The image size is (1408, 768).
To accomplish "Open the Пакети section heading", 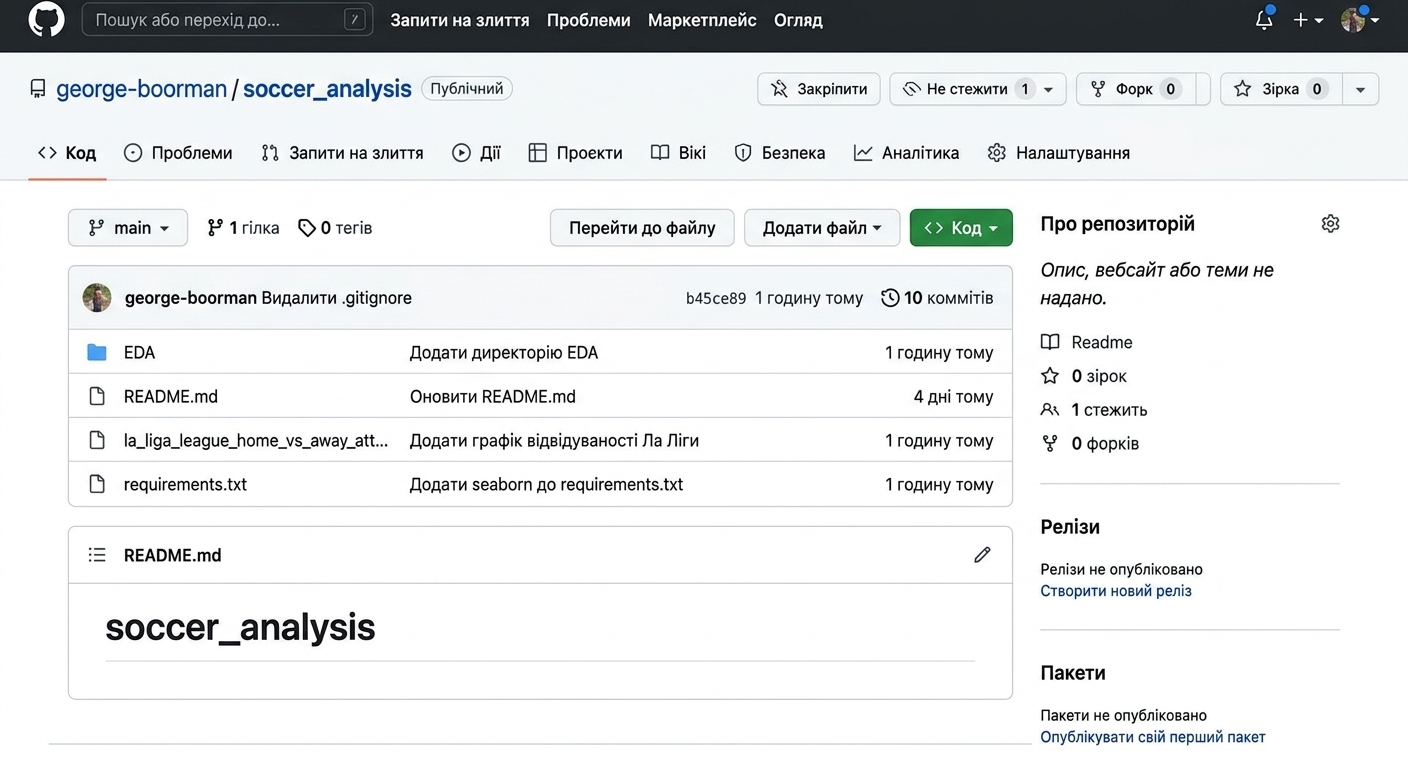I will pyautogui.click(x=1073, y=673).
